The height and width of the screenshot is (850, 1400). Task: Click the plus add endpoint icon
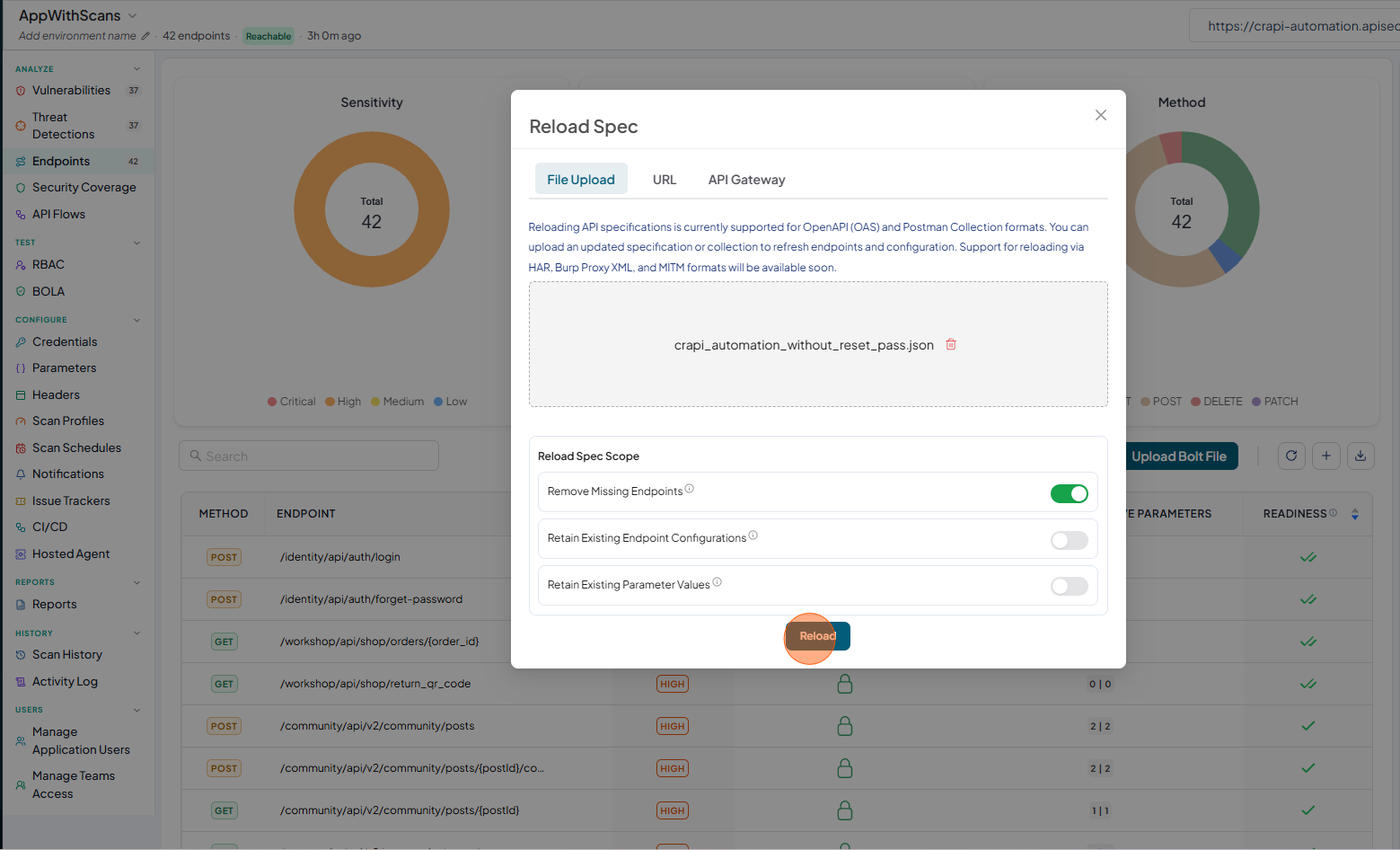tap(1326, 456)
